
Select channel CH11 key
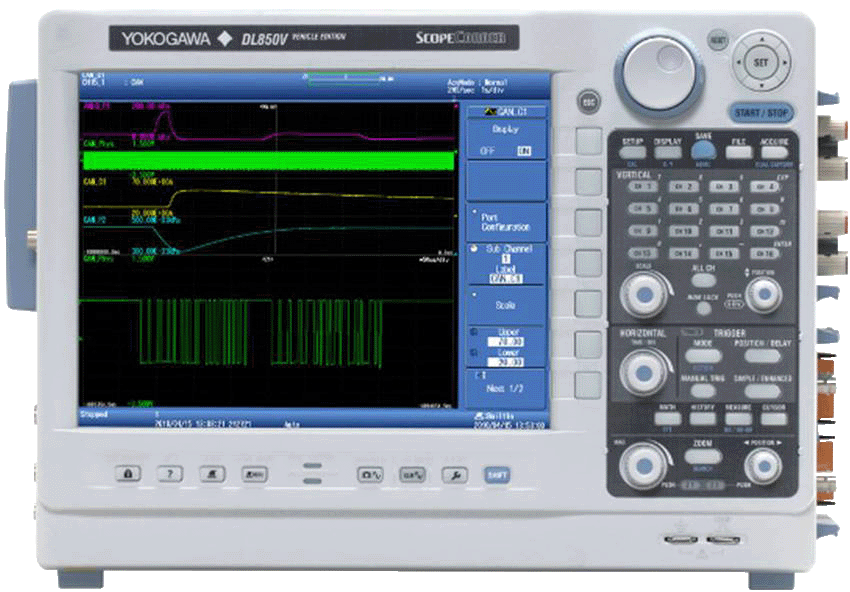click(724, 231)
